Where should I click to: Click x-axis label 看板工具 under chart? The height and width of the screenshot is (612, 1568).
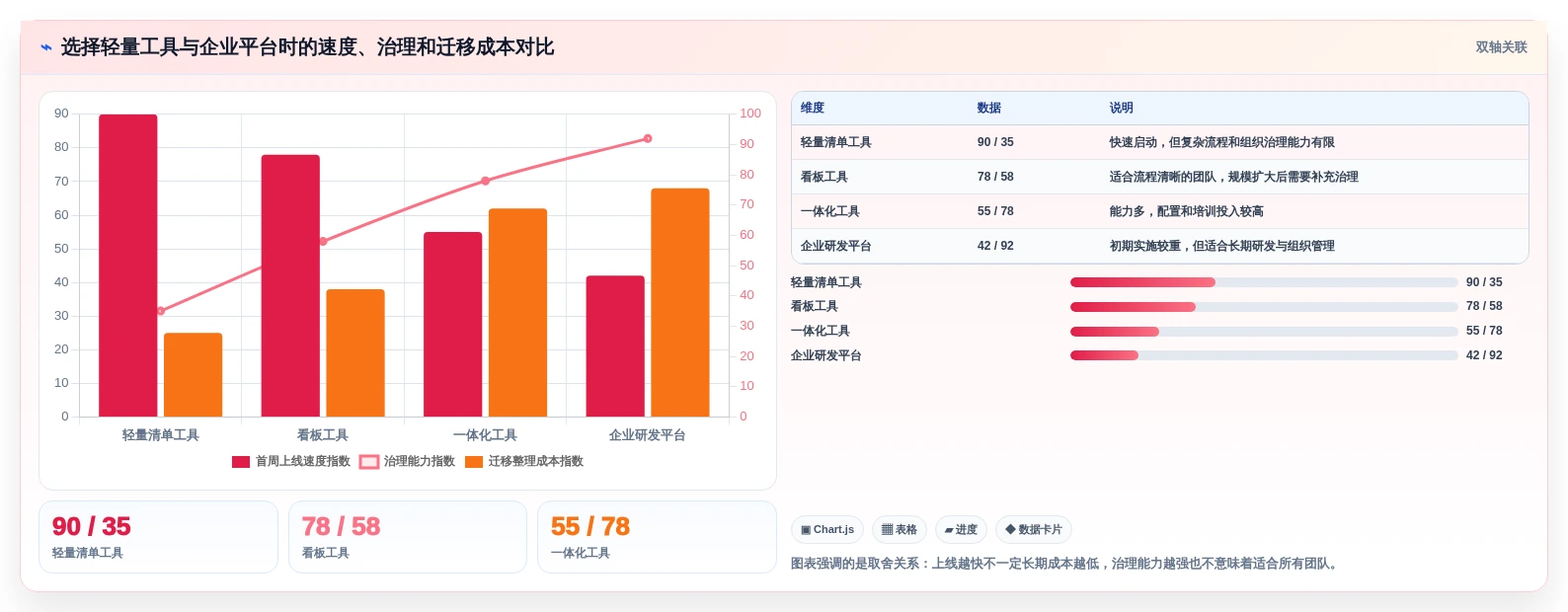323,435
